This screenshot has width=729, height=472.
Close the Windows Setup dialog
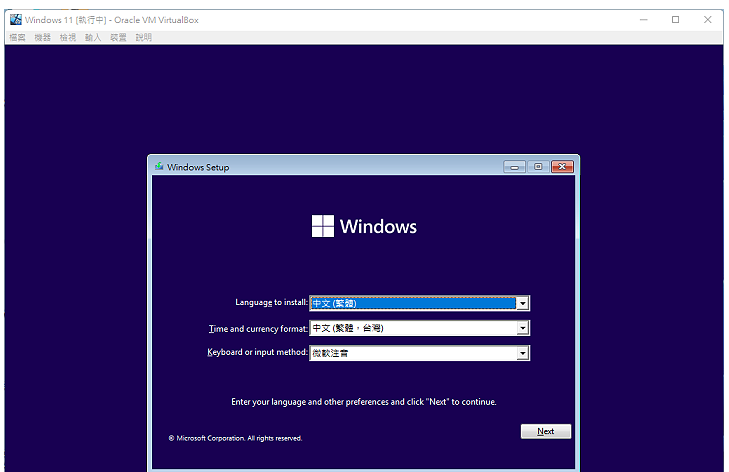[x=563, y=166]
